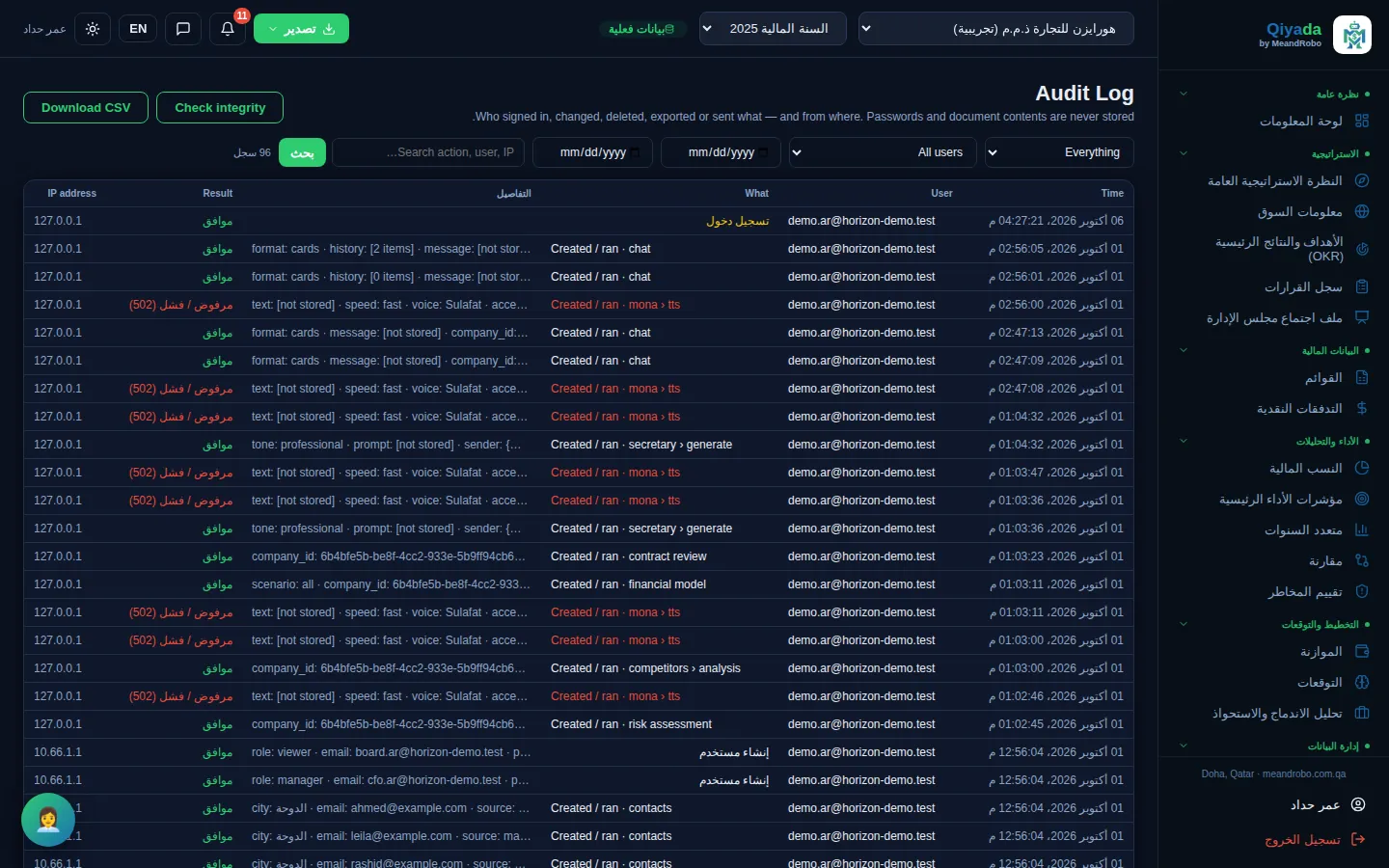Click the تقييم المخاطر shield icon
The width and height of the screenshot is (1389, 868).
(x=1362, y=591)
